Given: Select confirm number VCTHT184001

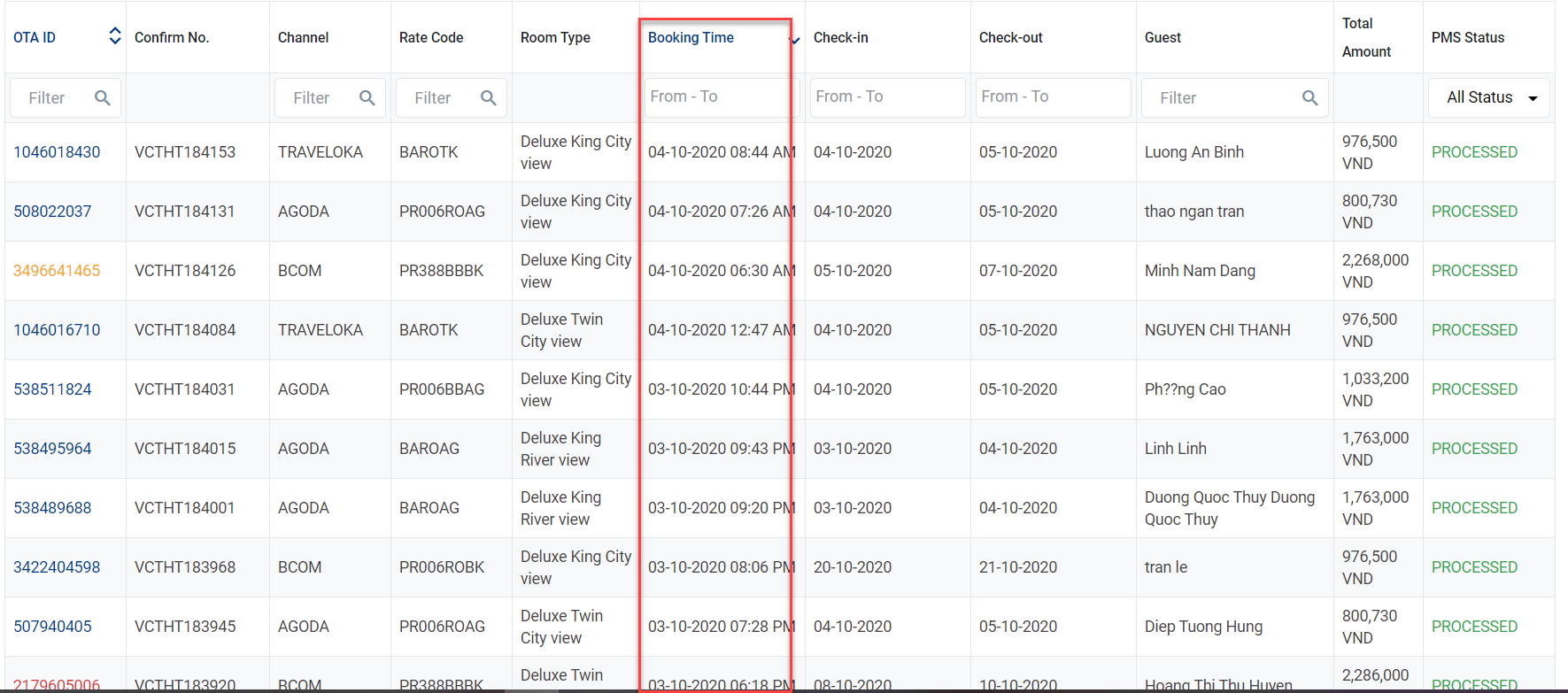Looking at the screenshot, I should pyautogui.click(x=184, y=508).
